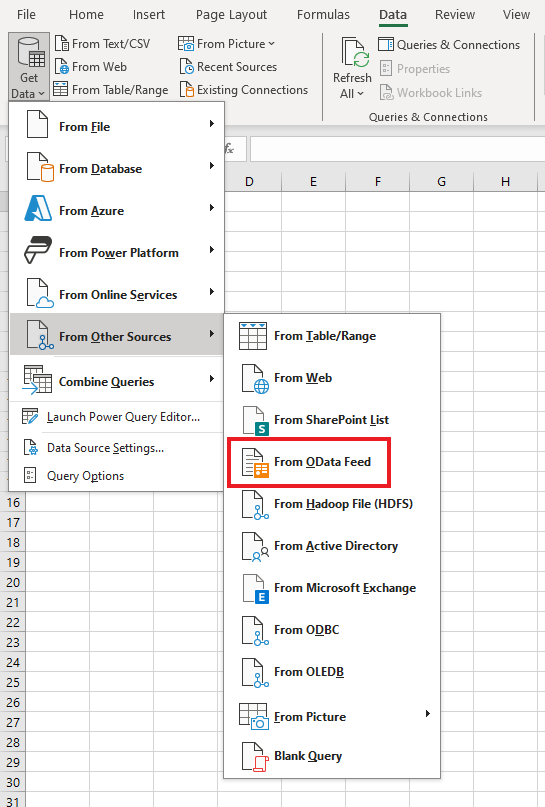
Task: Click the From Web globe icon in the ribbon
Action: coord(62,67)
